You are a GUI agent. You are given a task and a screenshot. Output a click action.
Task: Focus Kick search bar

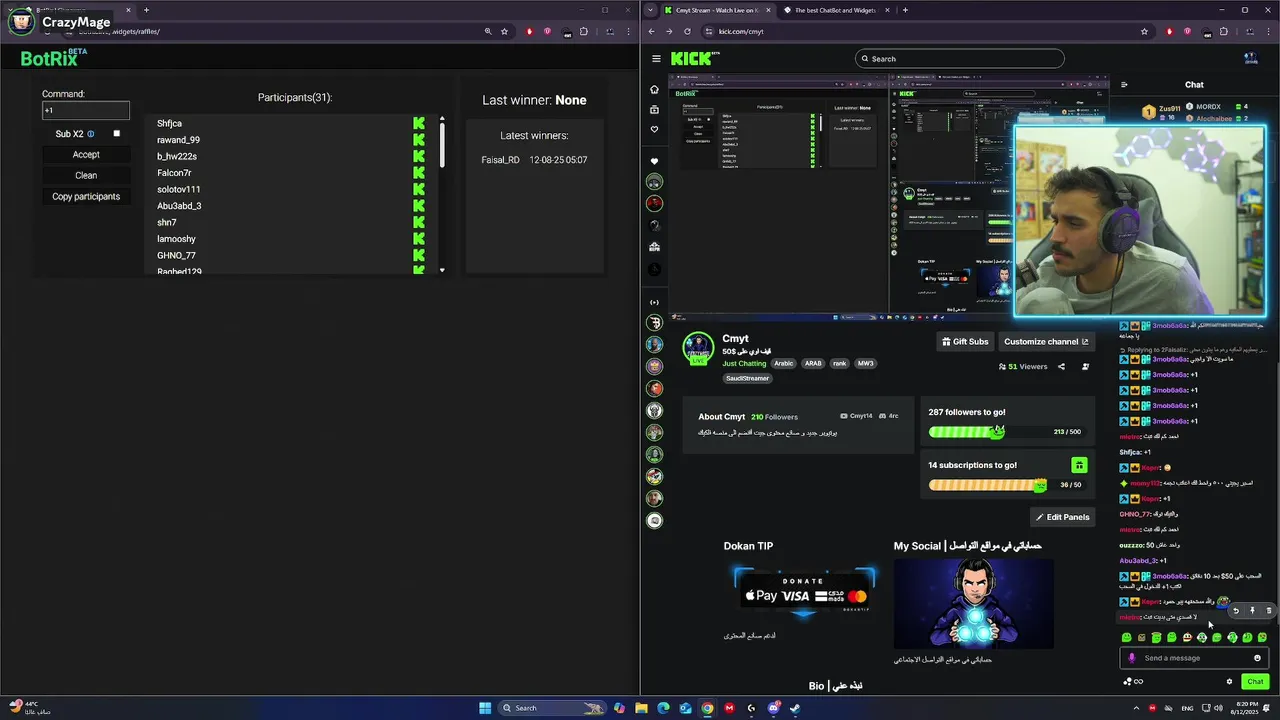pos(959,59)
